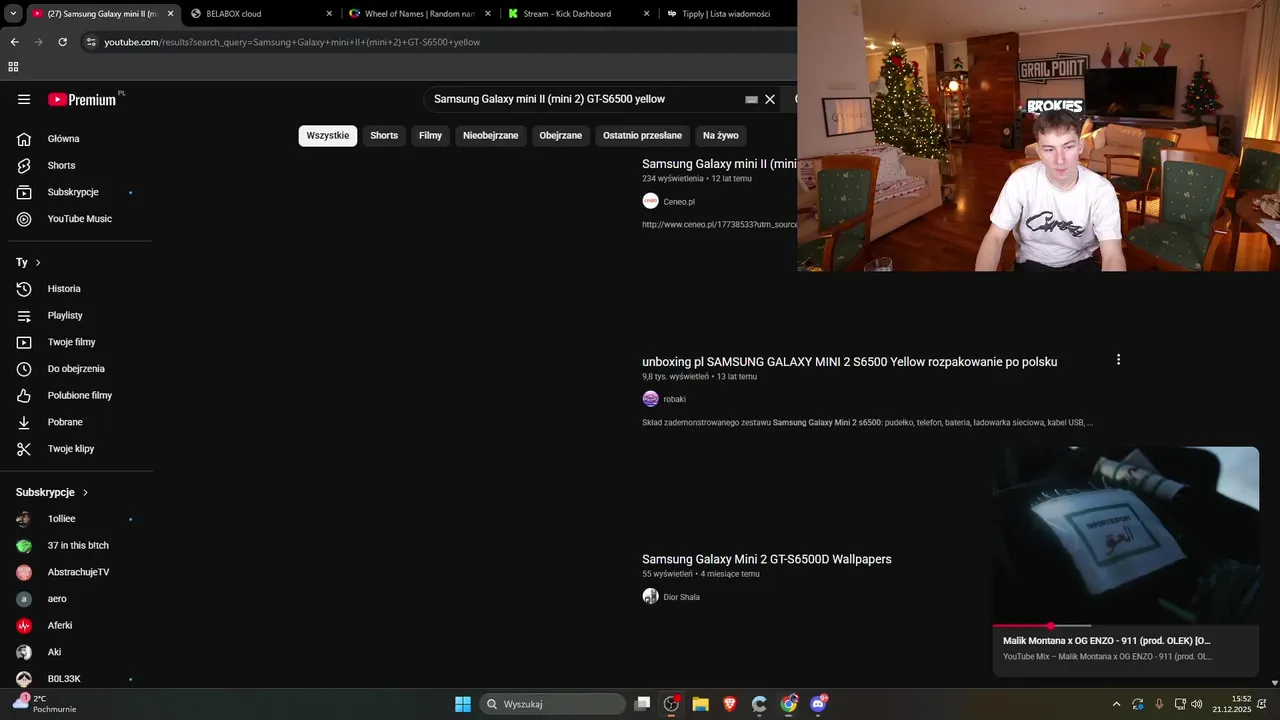Click the browser address bar URL
This screenshot has height=720, width=1280.
(292, 42)
